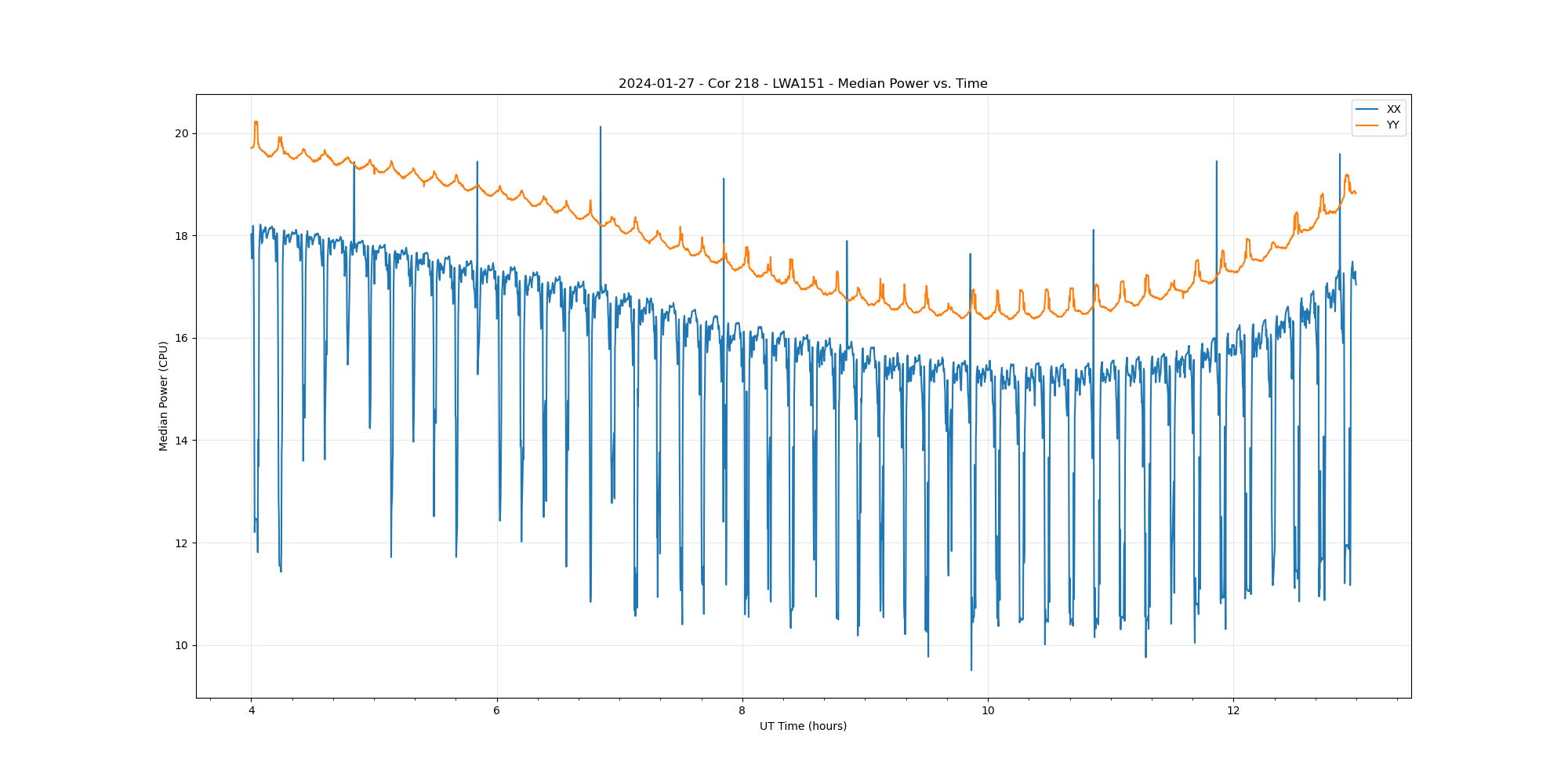Click the y-axis tick label 20
Viewport: 1568px width, 784px height.
tap(182, 134)
